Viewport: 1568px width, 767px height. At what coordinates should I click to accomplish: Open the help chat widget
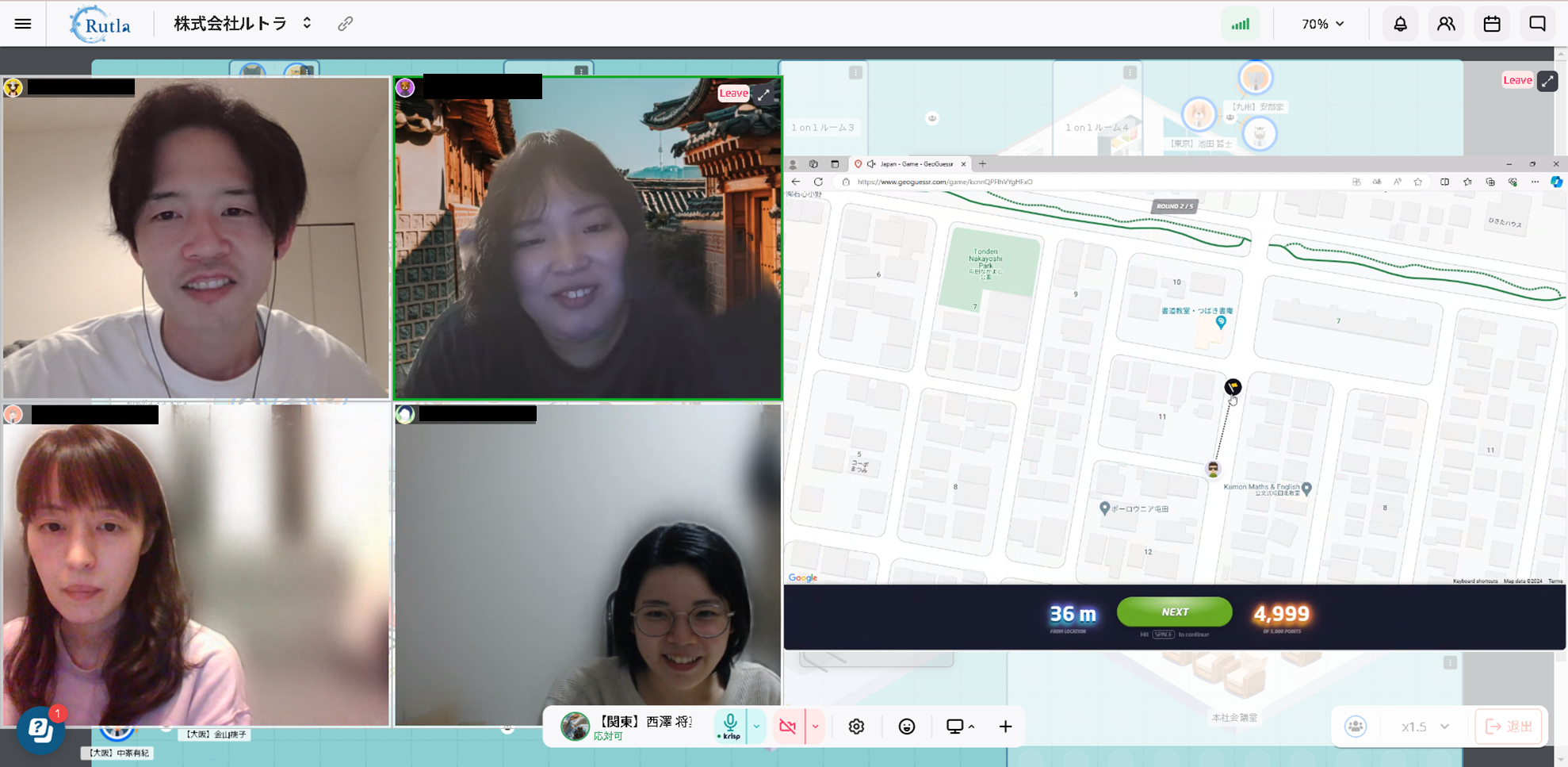point(40,730)
